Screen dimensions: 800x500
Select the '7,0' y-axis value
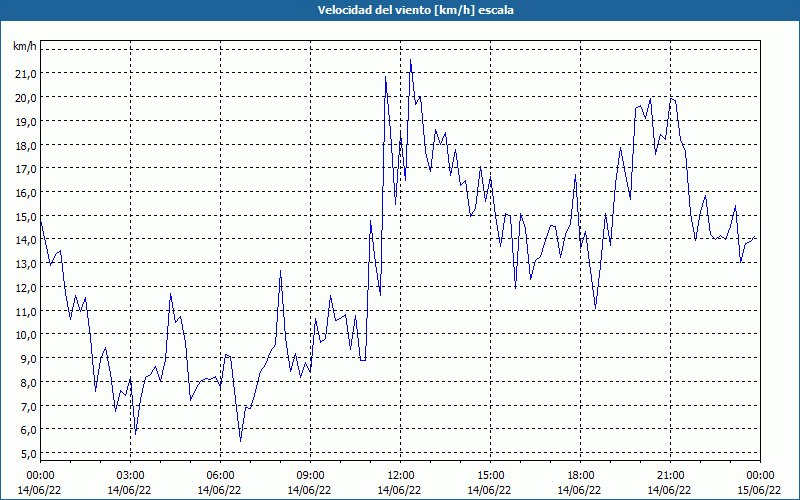[28, 406]
